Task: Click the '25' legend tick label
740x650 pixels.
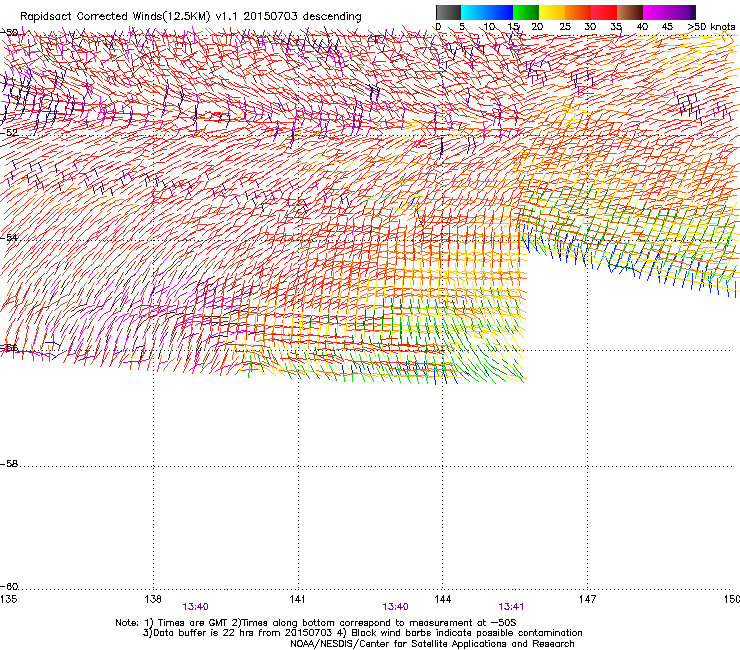Action: point(565,27)
